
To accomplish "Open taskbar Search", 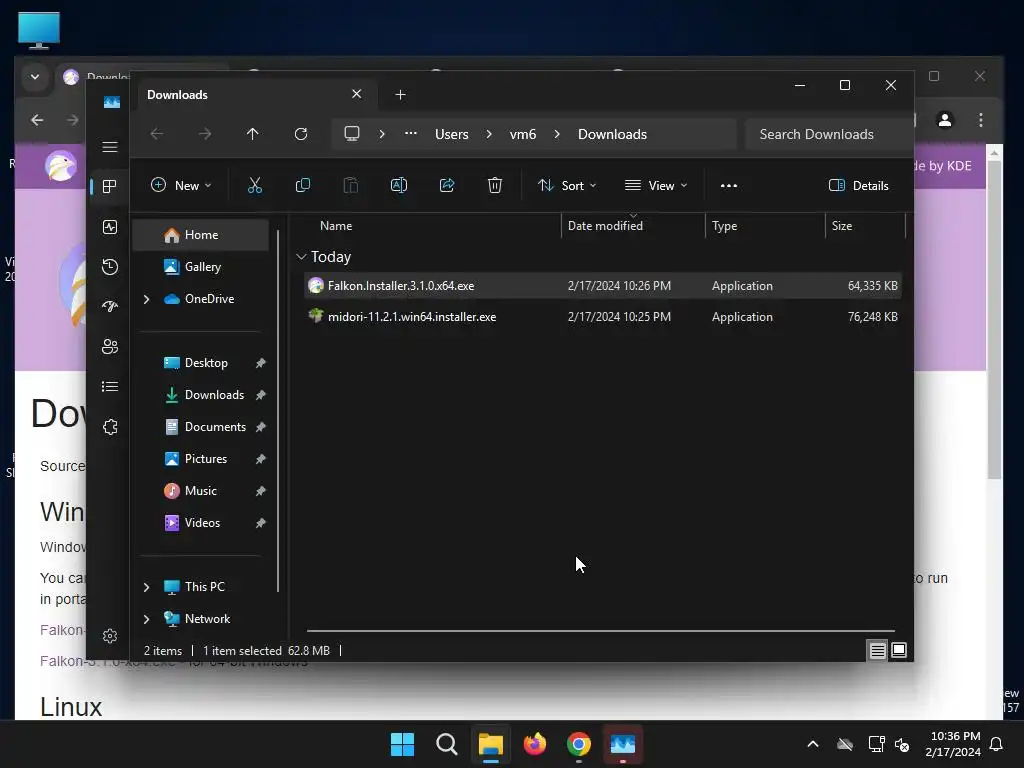I will click(447, 744).
